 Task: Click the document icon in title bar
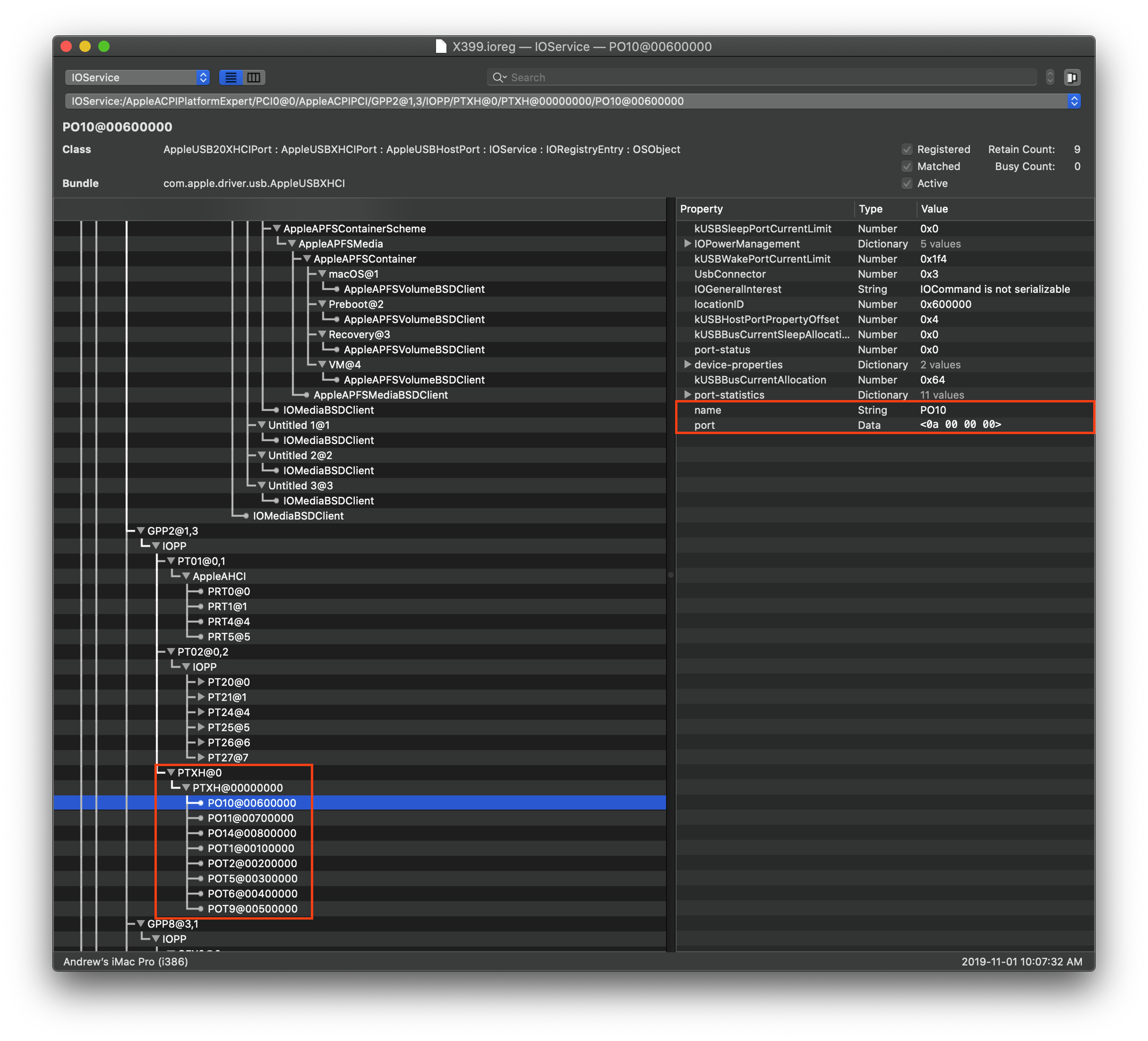coord(441,47)
